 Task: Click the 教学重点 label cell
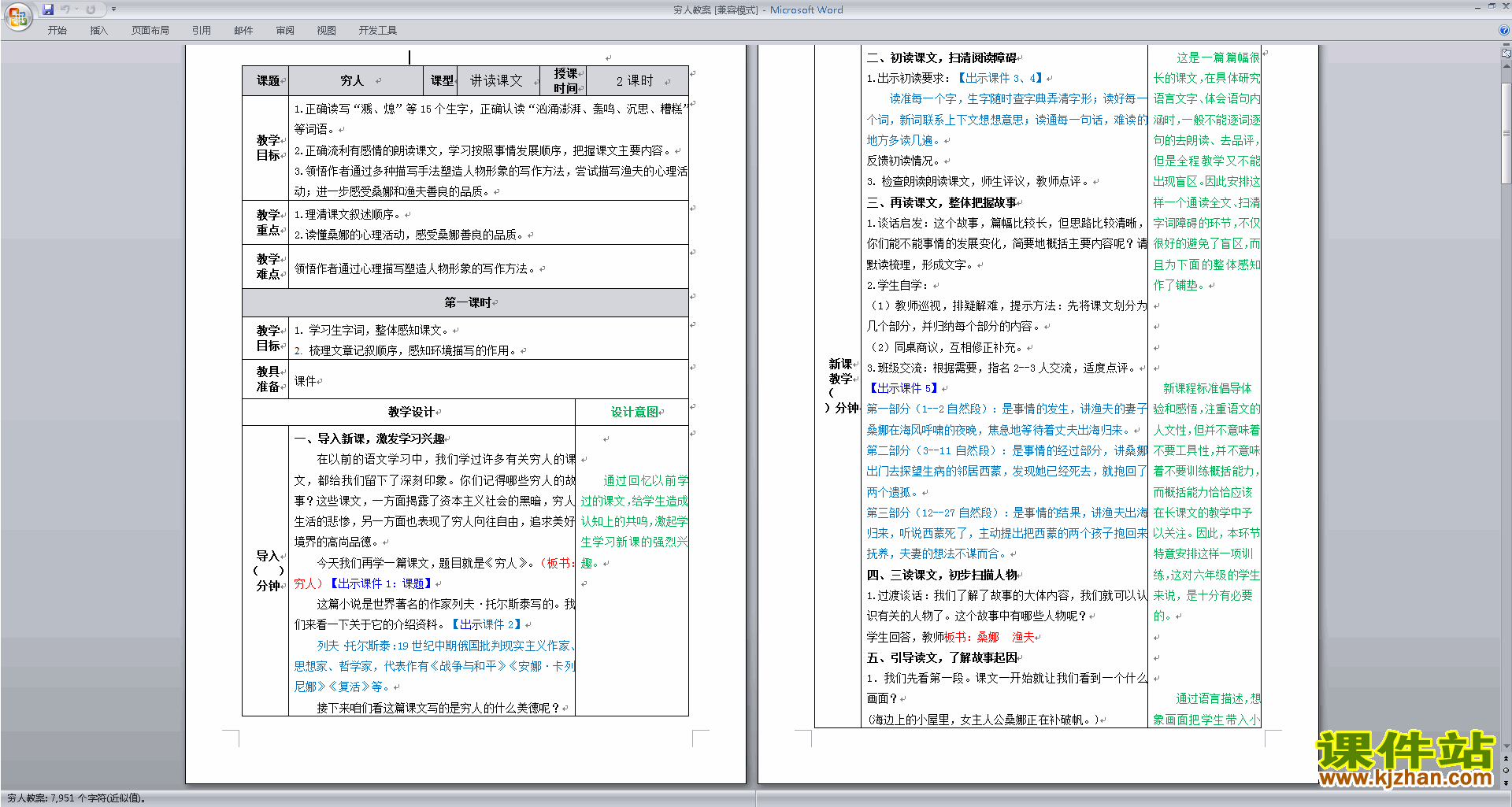click(266, 223)
